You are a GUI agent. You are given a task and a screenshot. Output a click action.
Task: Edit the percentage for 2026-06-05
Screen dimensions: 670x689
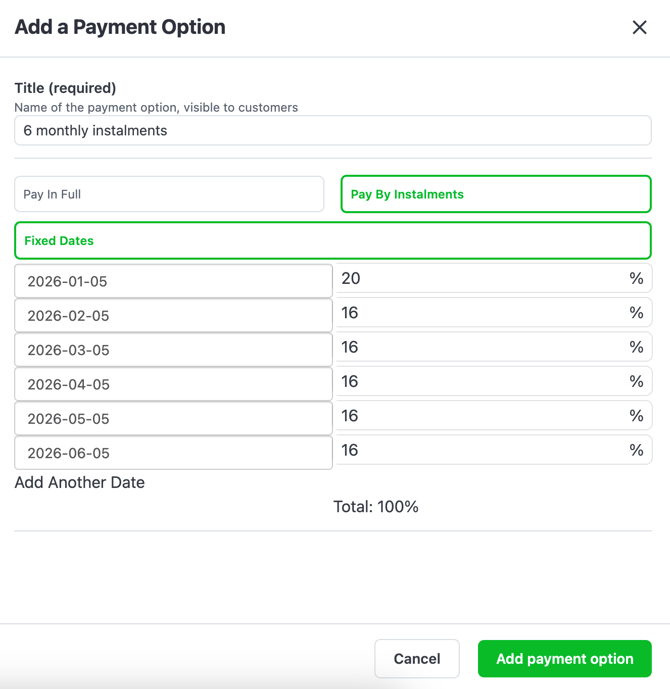point(482,450)
